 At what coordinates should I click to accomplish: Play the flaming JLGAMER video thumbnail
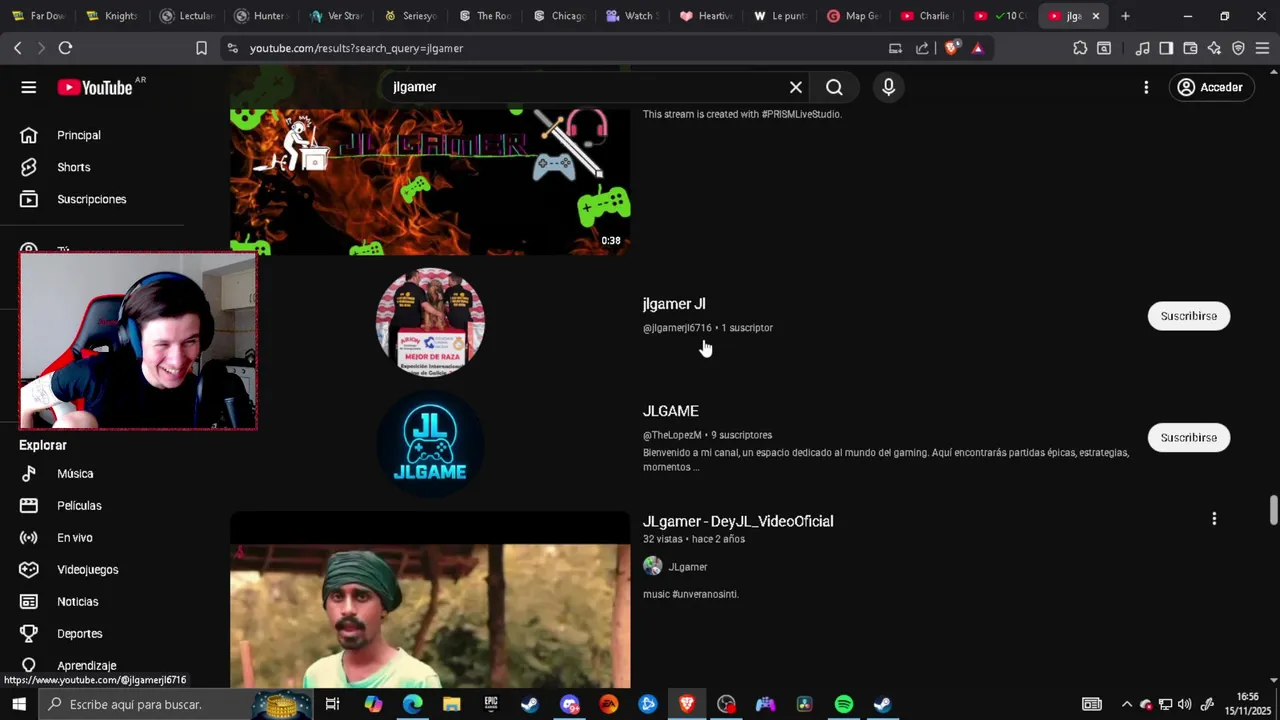[x=430, y=180]
